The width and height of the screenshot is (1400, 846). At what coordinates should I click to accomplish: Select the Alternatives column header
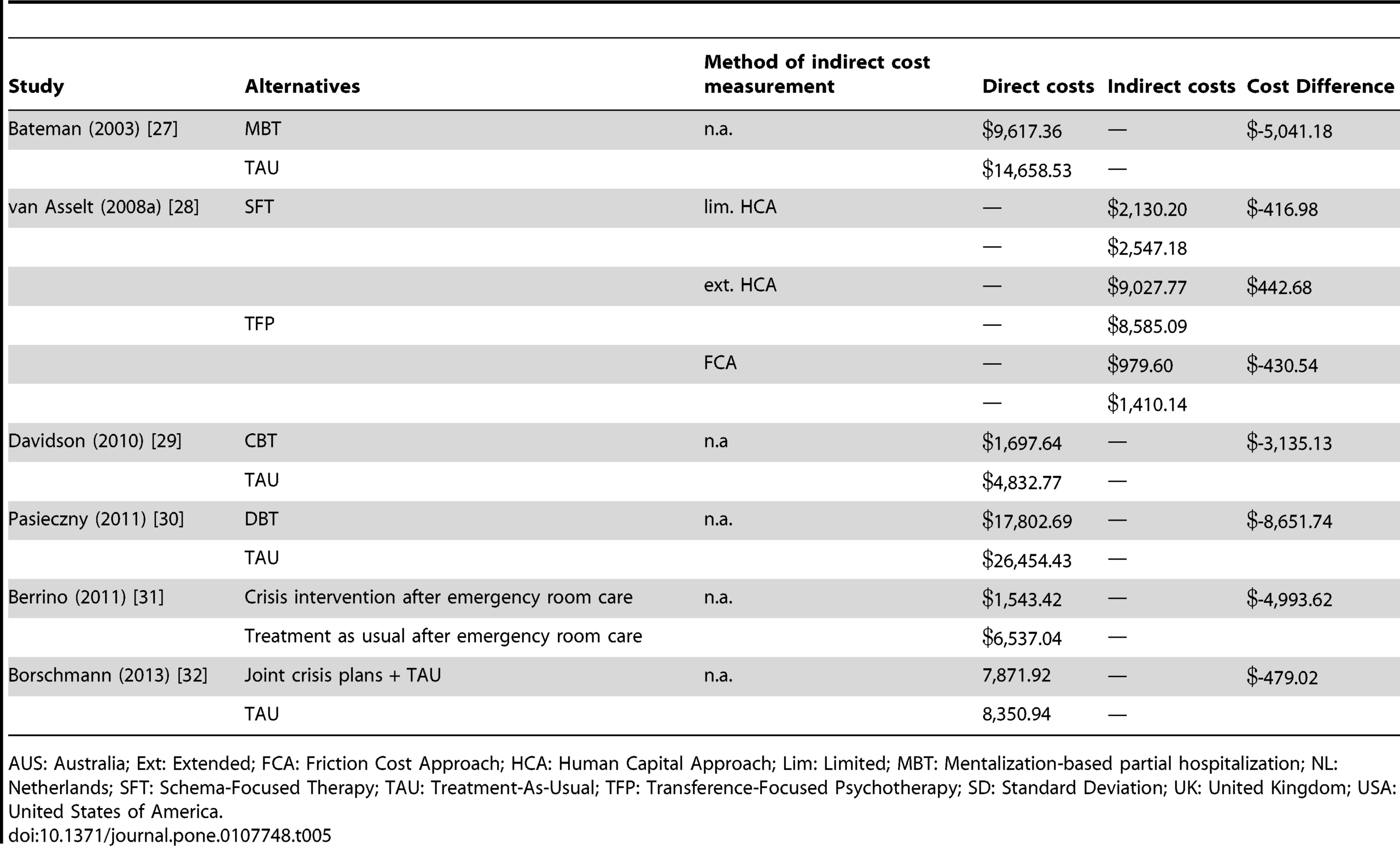pyautogui.click(x=302, y=86)
